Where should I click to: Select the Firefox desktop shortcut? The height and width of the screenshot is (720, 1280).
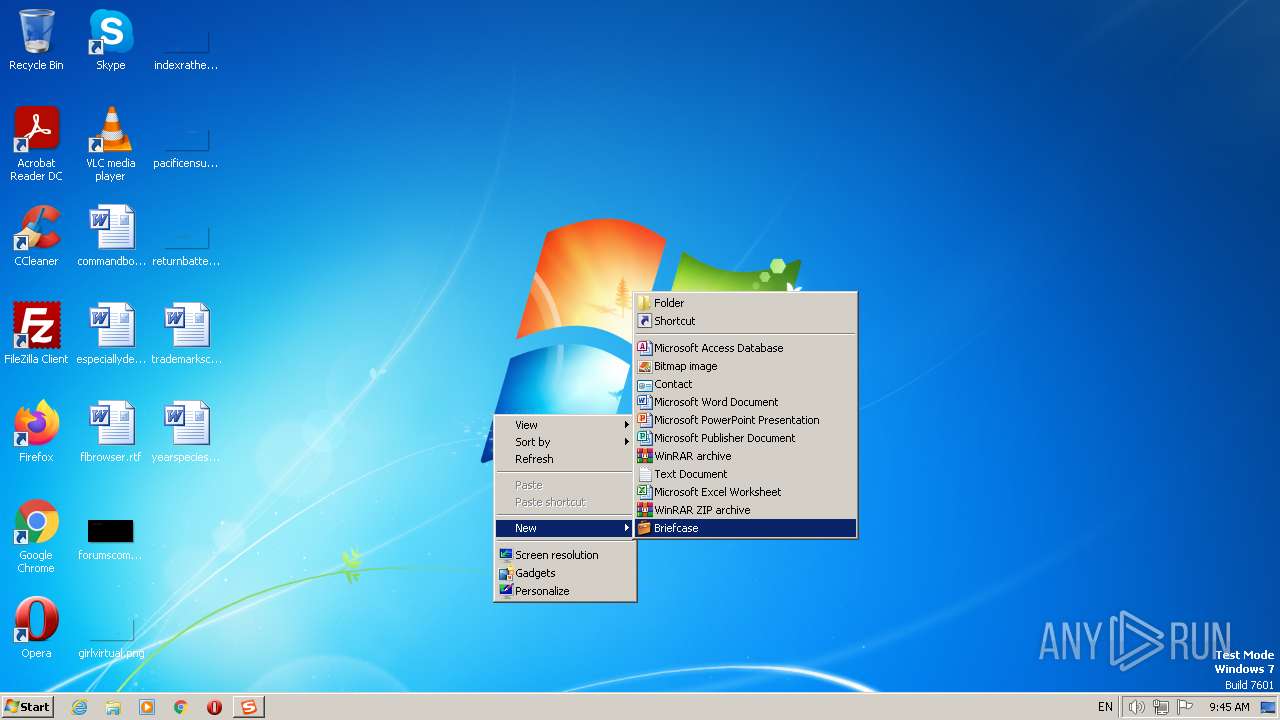coord(36,432)
